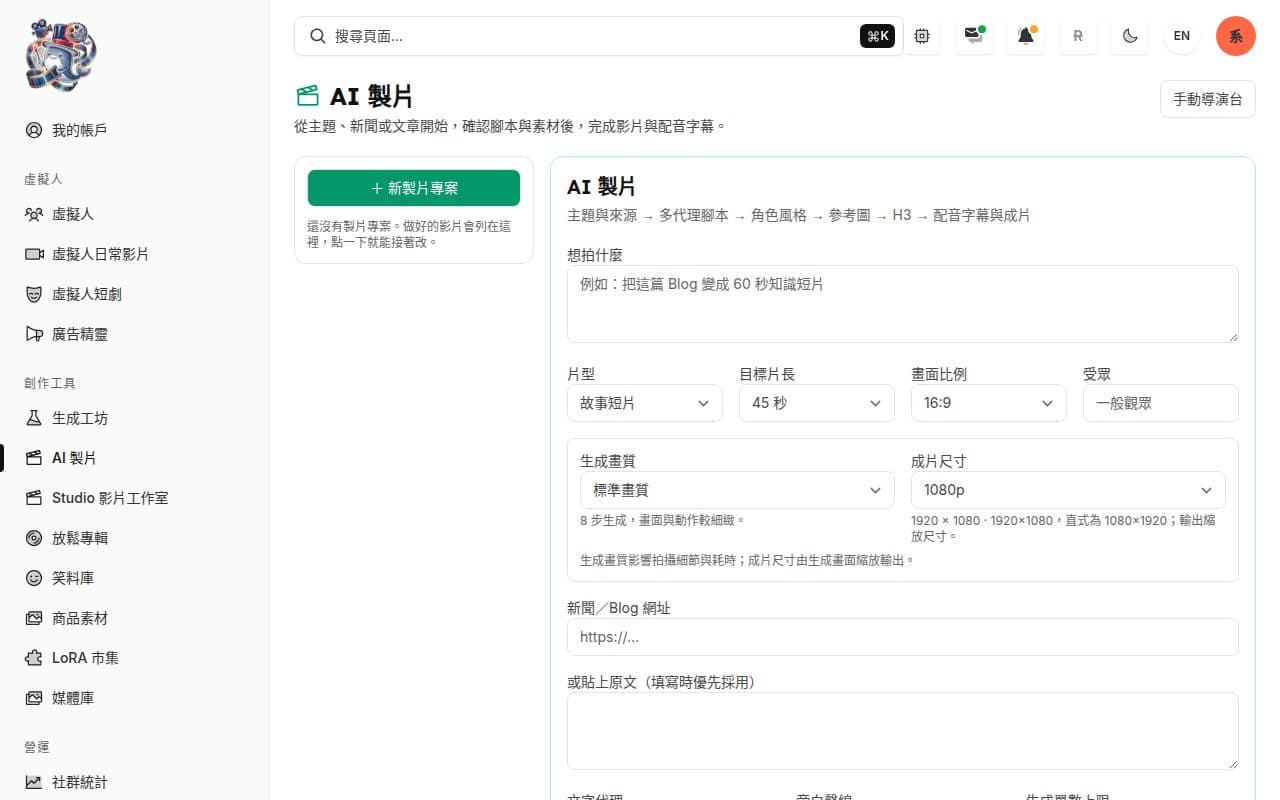Toggle dark mode with the moon icon
The image size is (1280, 800).
click(1130, 36)
